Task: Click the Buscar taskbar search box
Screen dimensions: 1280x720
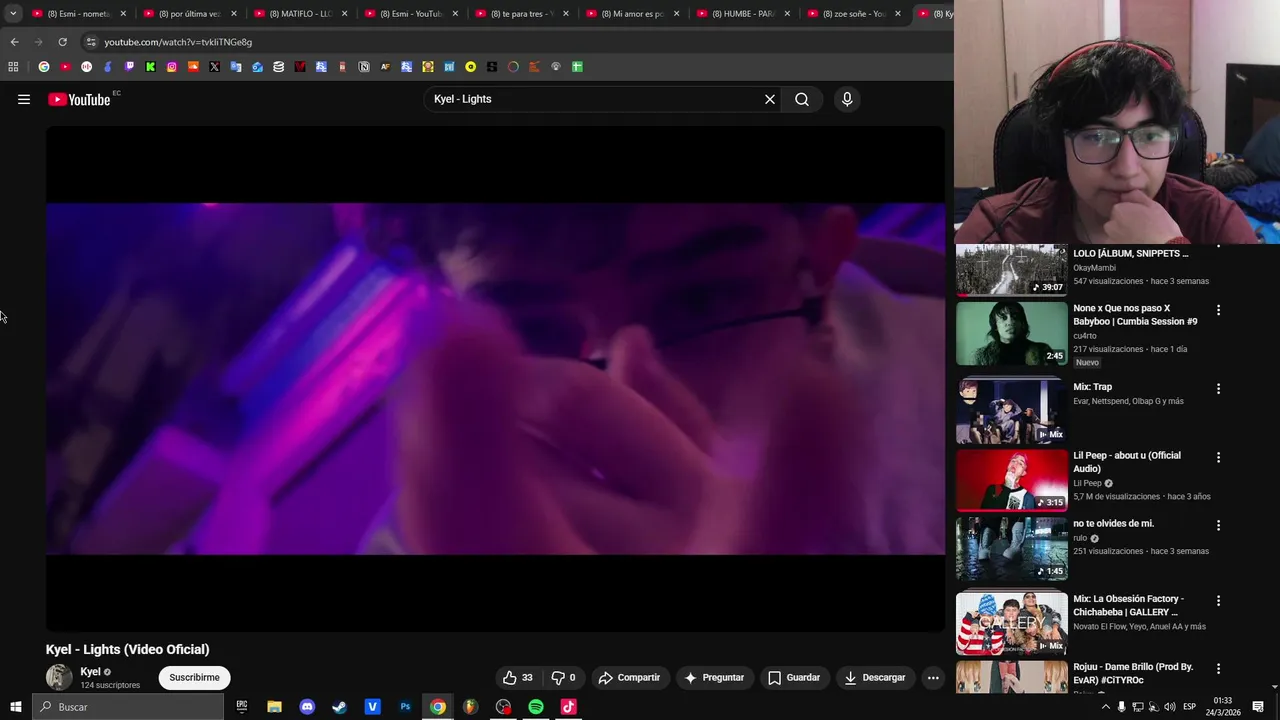Action: point(128,707)
